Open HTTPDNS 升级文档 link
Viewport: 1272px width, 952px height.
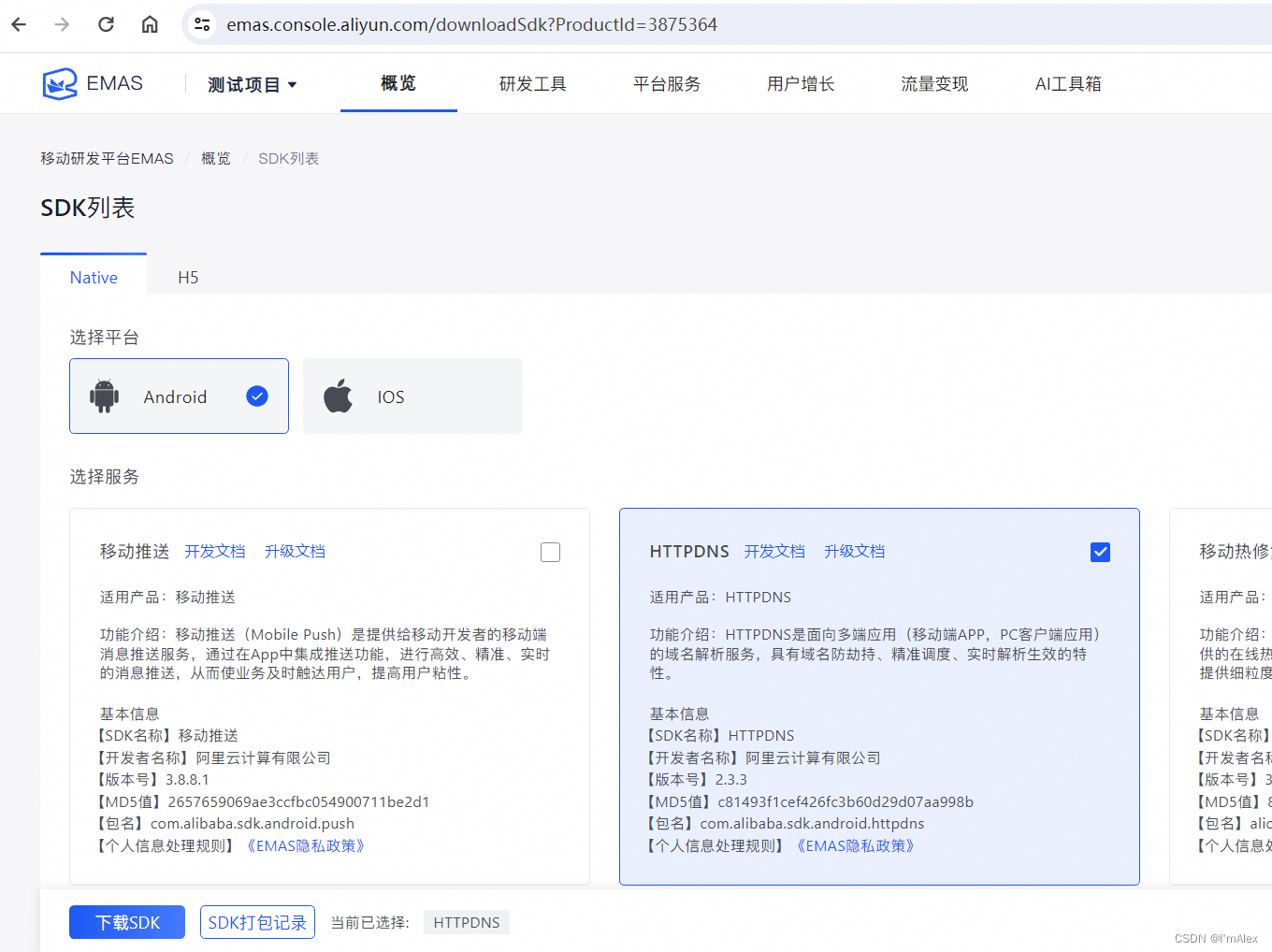coord(854,551)
